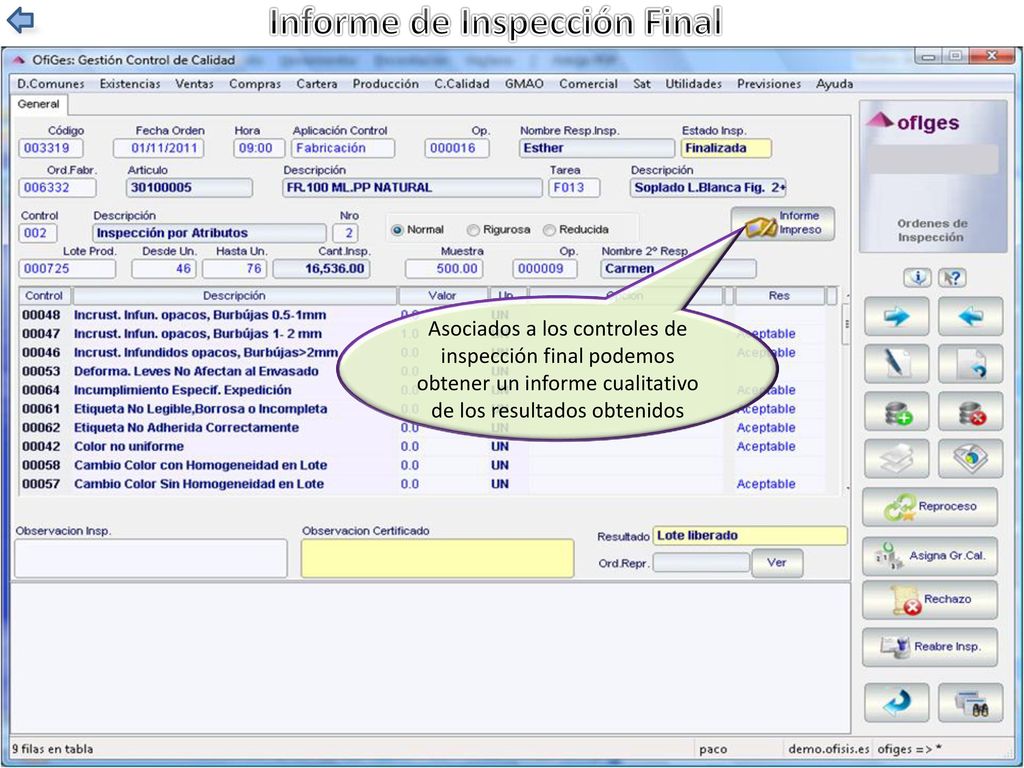1024x768 pixels.
Task: Click the Nombre Resp.Insp. field Esther
Action: (597, 148)
